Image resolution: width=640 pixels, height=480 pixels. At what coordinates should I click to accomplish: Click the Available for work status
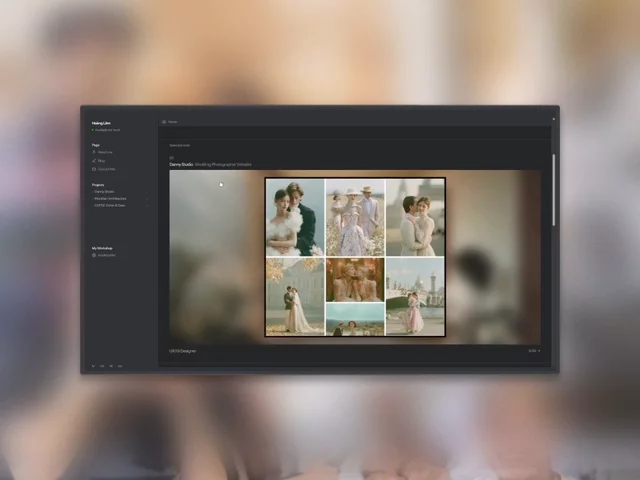106,130
